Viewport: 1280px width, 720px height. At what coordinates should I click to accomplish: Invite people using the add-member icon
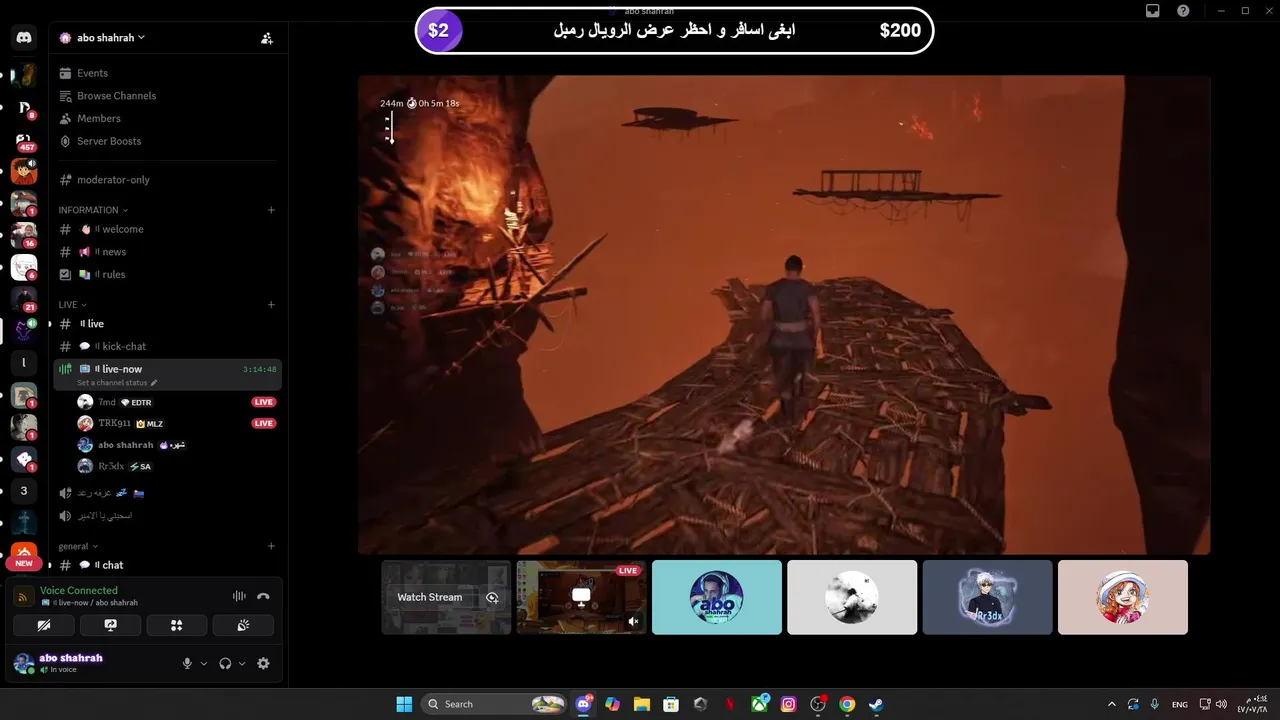[267, 38]
